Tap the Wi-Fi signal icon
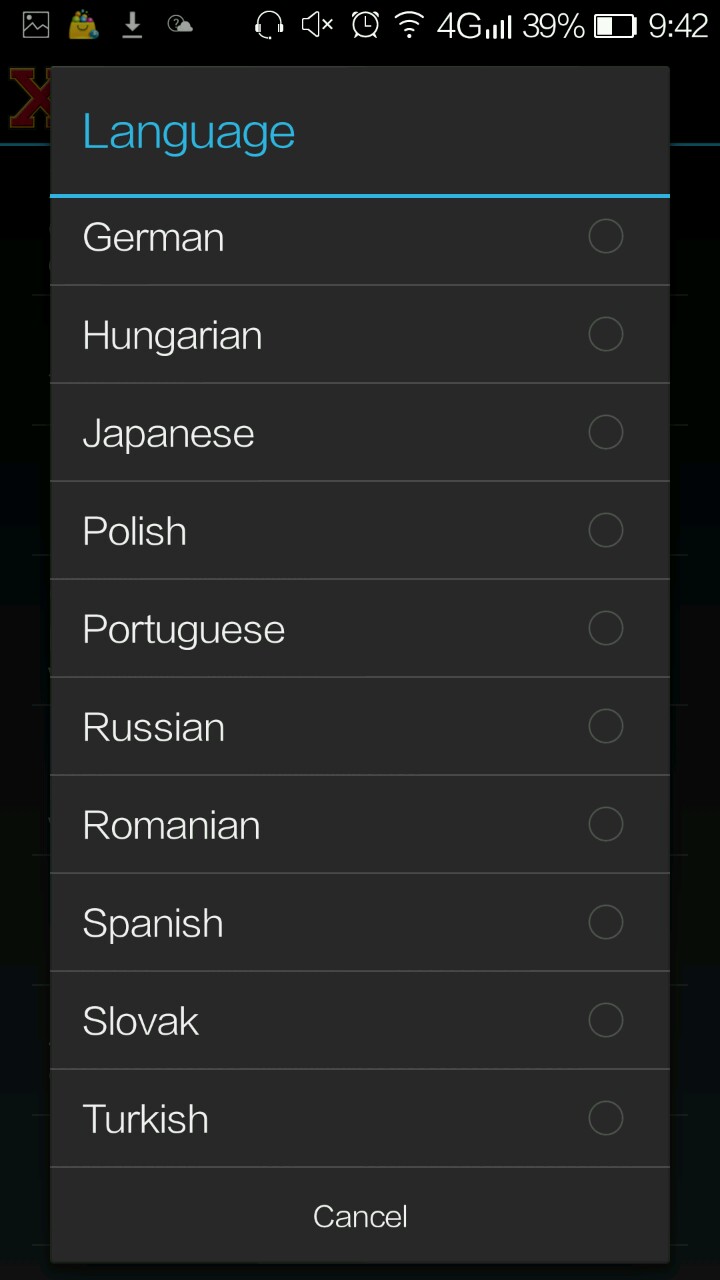 [409, 25]
